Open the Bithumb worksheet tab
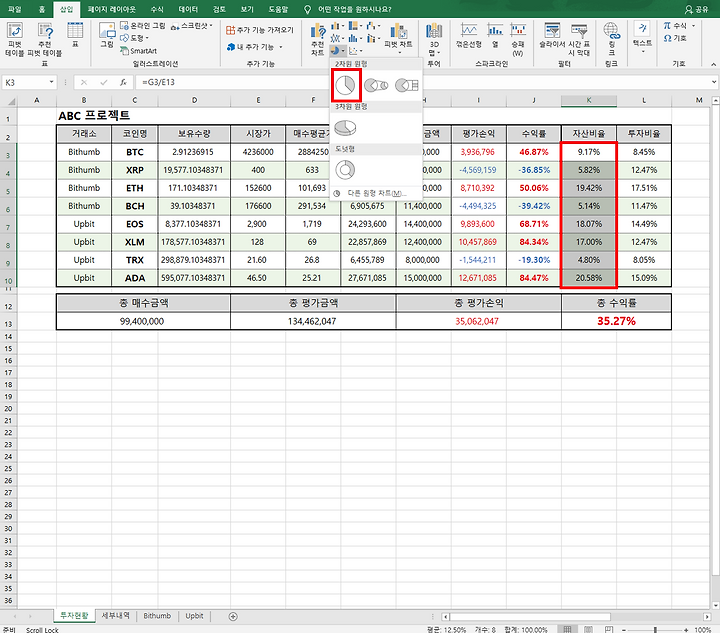 tap(157, 616)
